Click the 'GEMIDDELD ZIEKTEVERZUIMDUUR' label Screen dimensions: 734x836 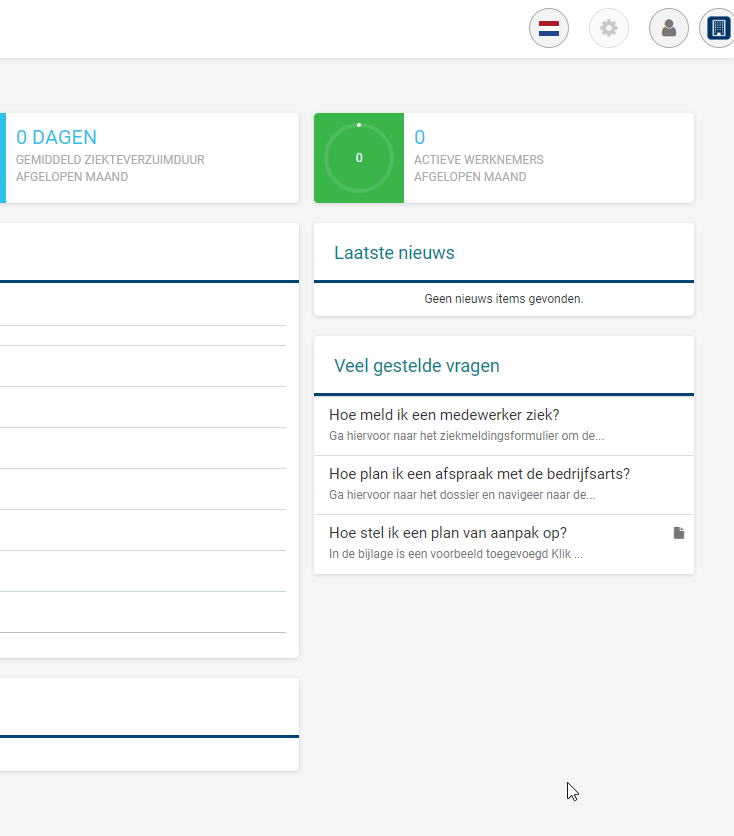coord(110,160)
